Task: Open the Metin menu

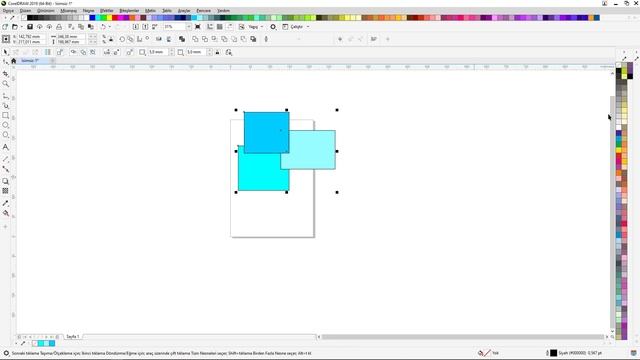Action: (x=150, y=11)
